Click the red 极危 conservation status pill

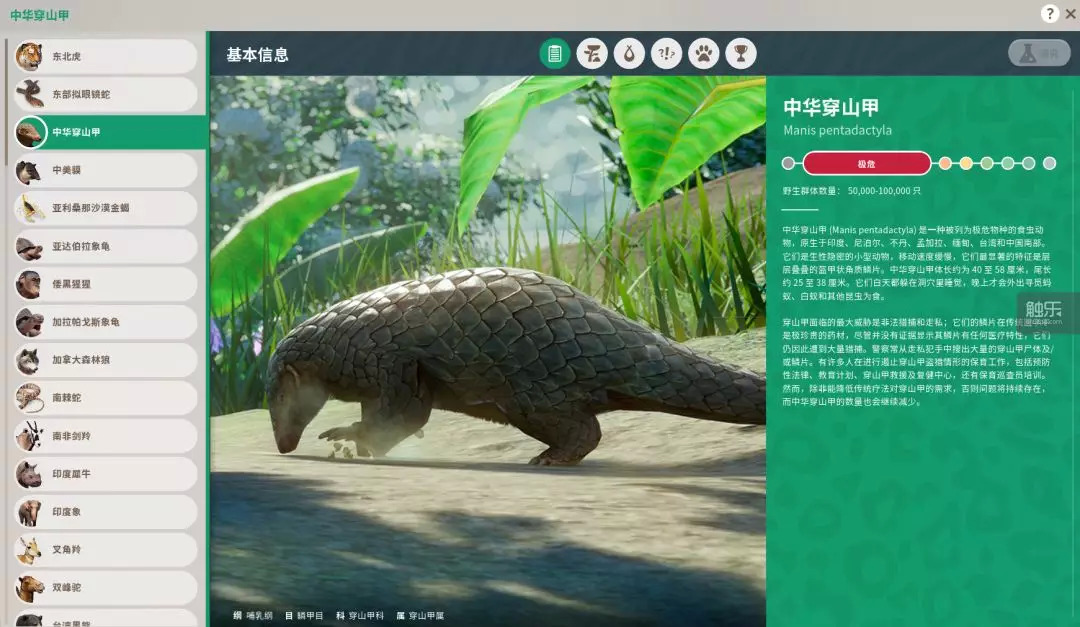tap(866, 163)
